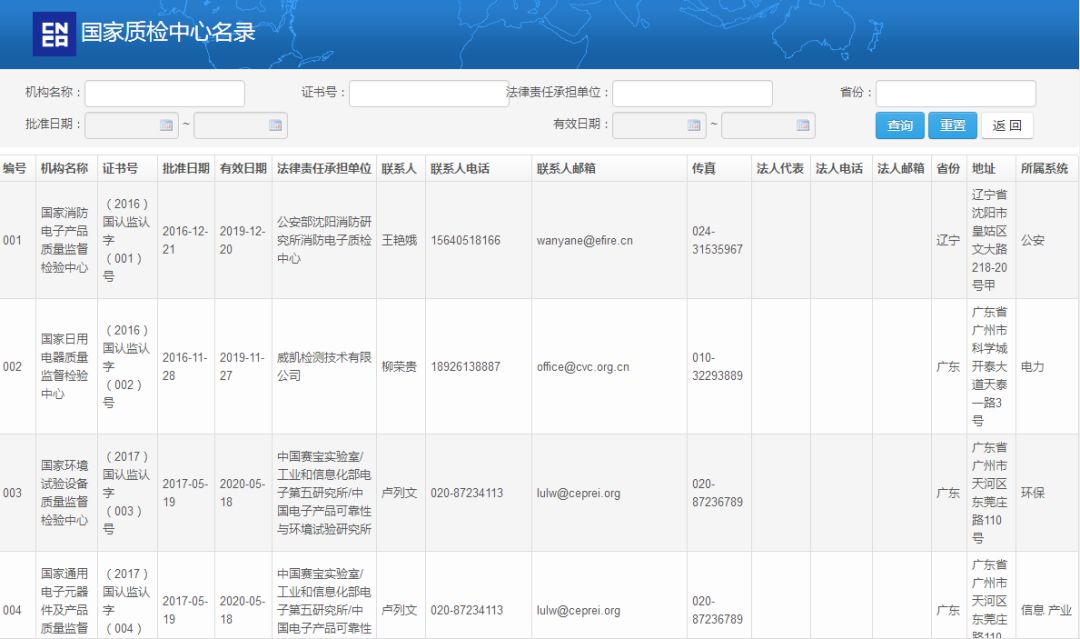Click phone number 18926138887

pos(466,367)
